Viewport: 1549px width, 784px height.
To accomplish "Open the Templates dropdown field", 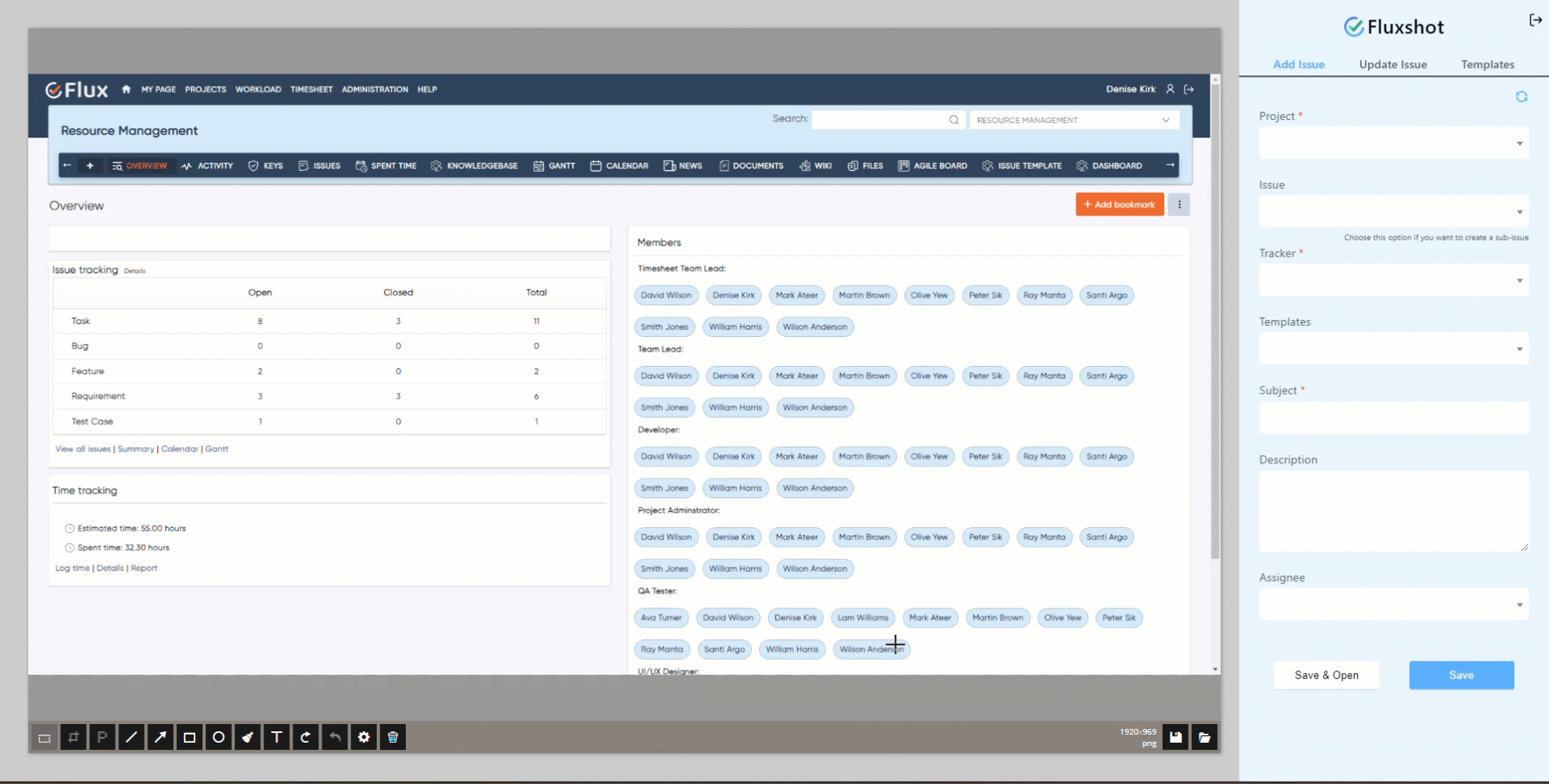I will tap(1393, 350).
